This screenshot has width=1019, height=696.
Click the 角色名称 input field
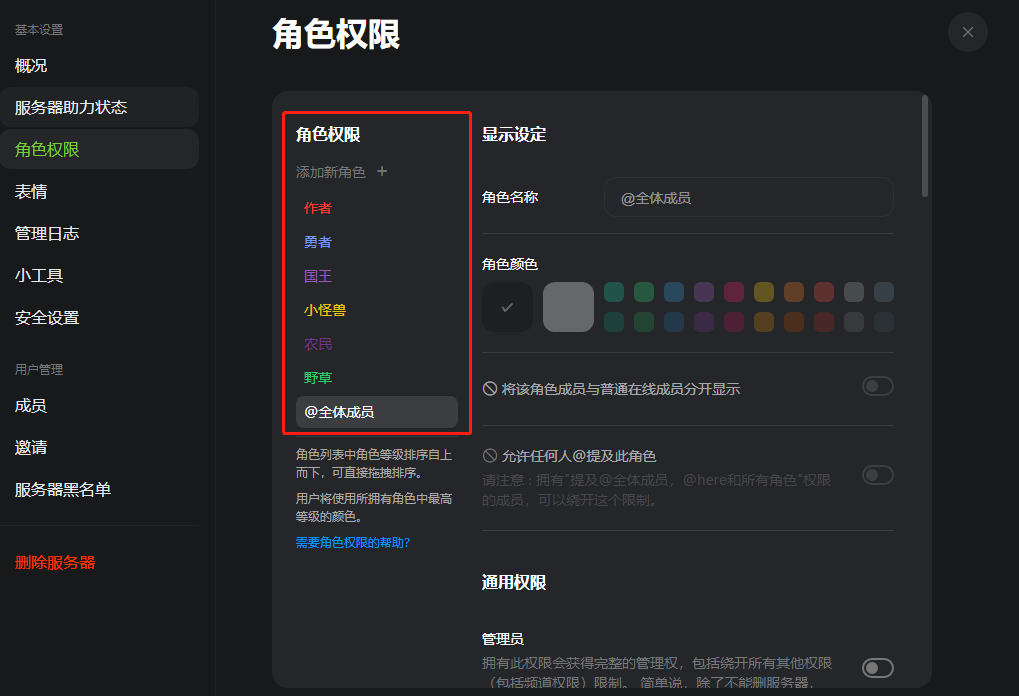tap(749, 197)
